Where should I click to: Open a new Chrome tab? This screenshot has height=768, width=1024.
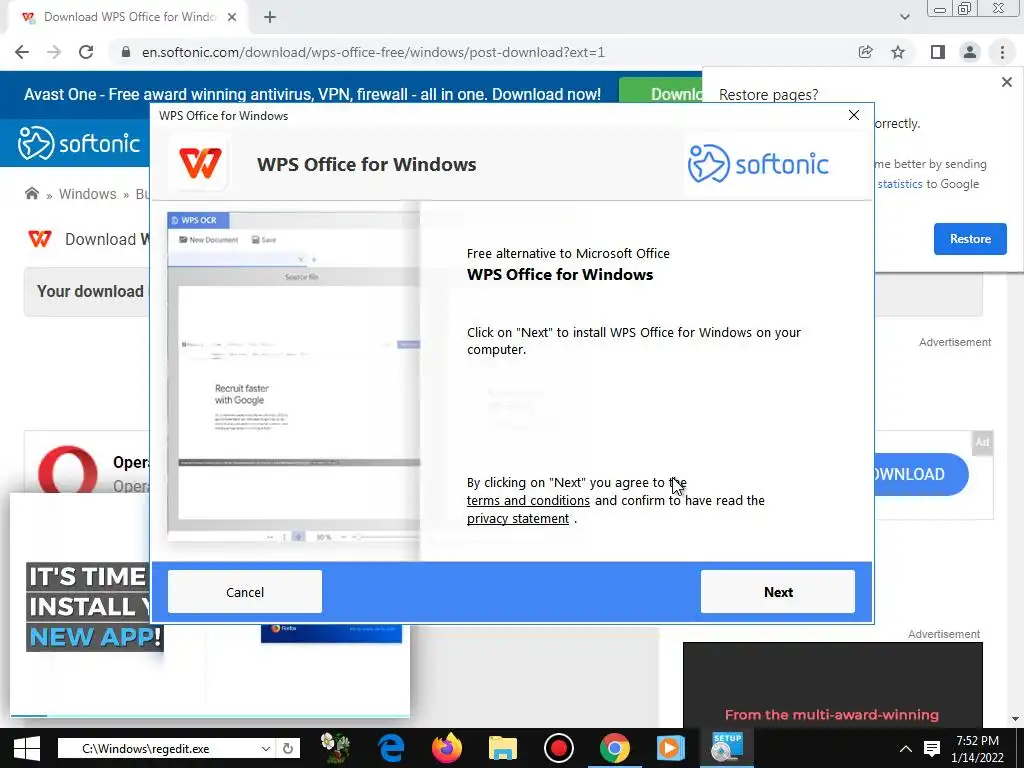click(270, 18)
